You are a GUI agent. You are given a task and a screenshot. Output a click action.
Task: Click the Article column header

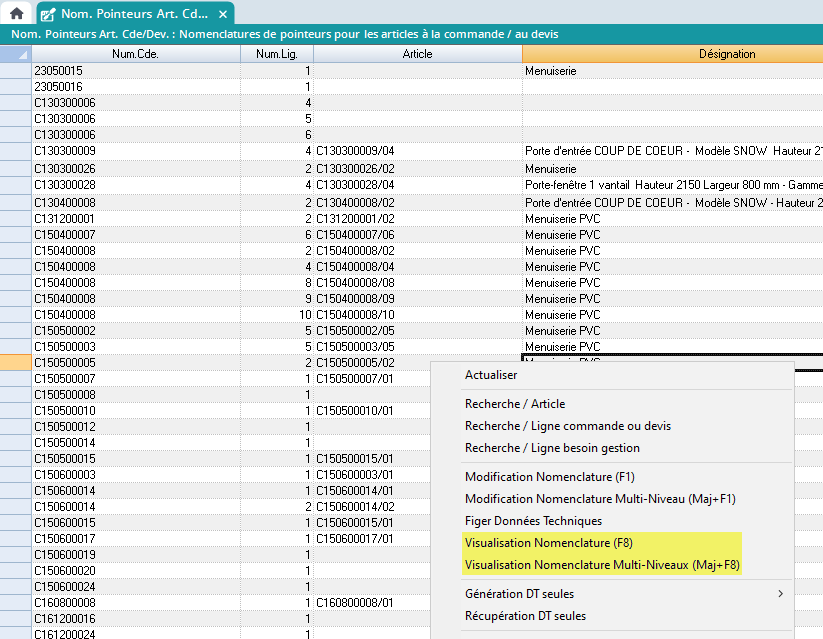[x=417, y=54]
